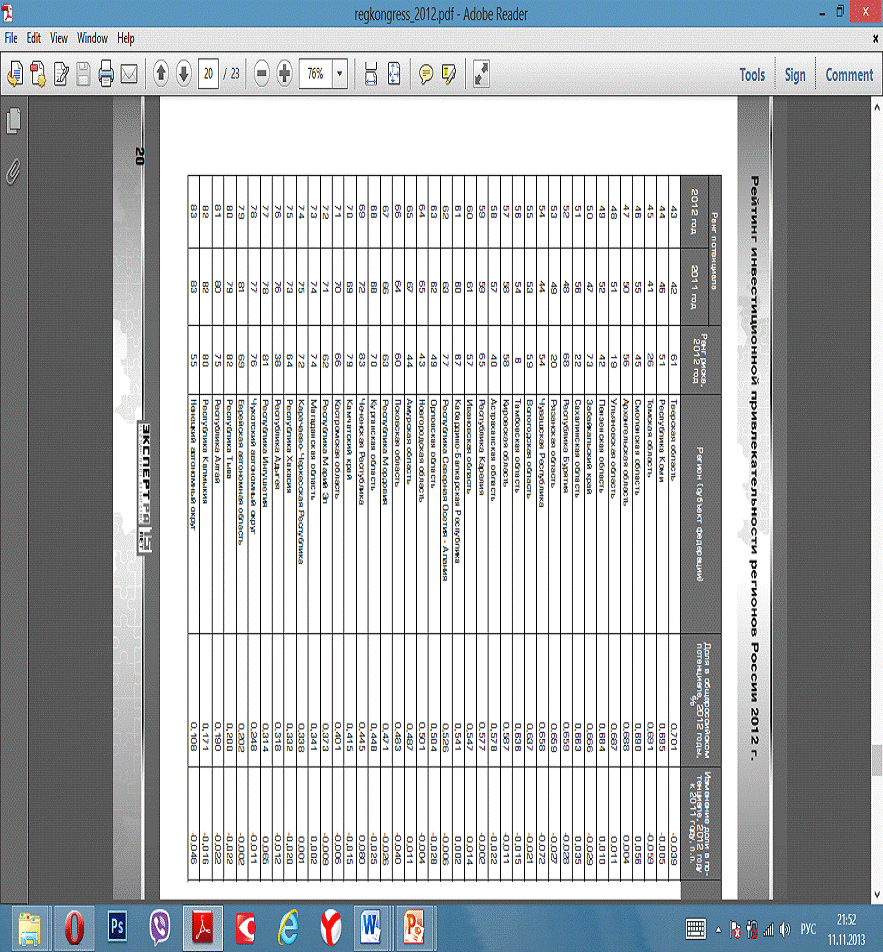This screenshot has width=883, height=952.
Task: Open the View menu
Action: pos(59,38)
